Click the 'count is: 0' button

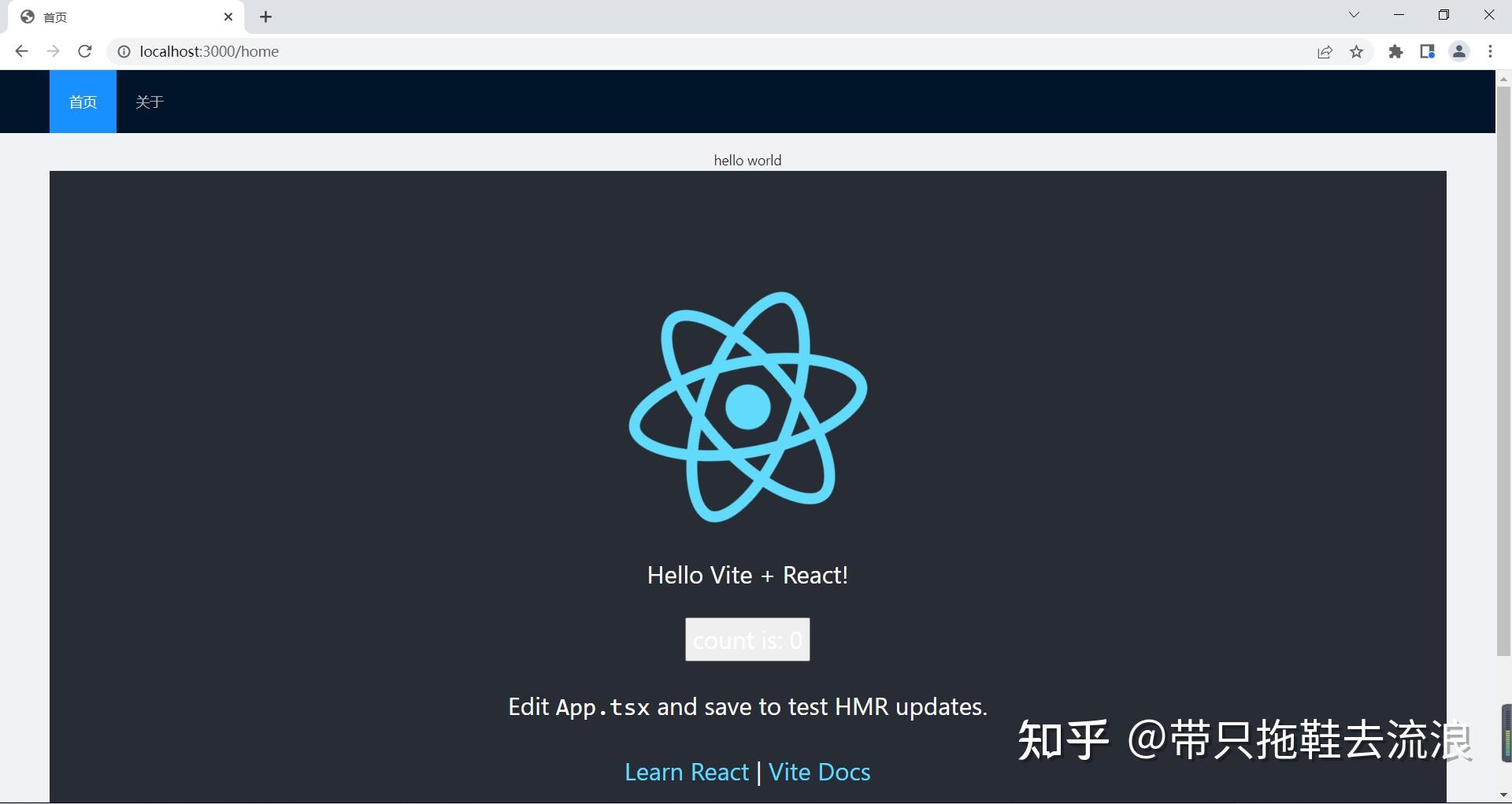pos(747,639)
